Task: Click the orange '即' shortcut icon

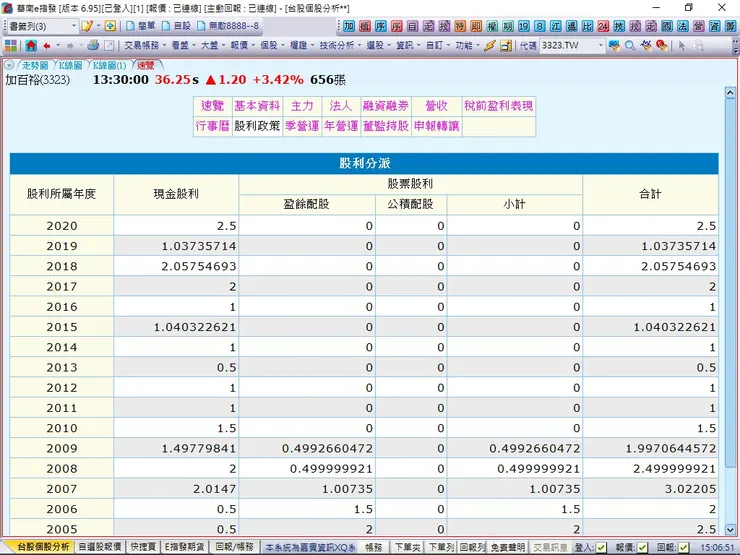Action: point(476,26)
